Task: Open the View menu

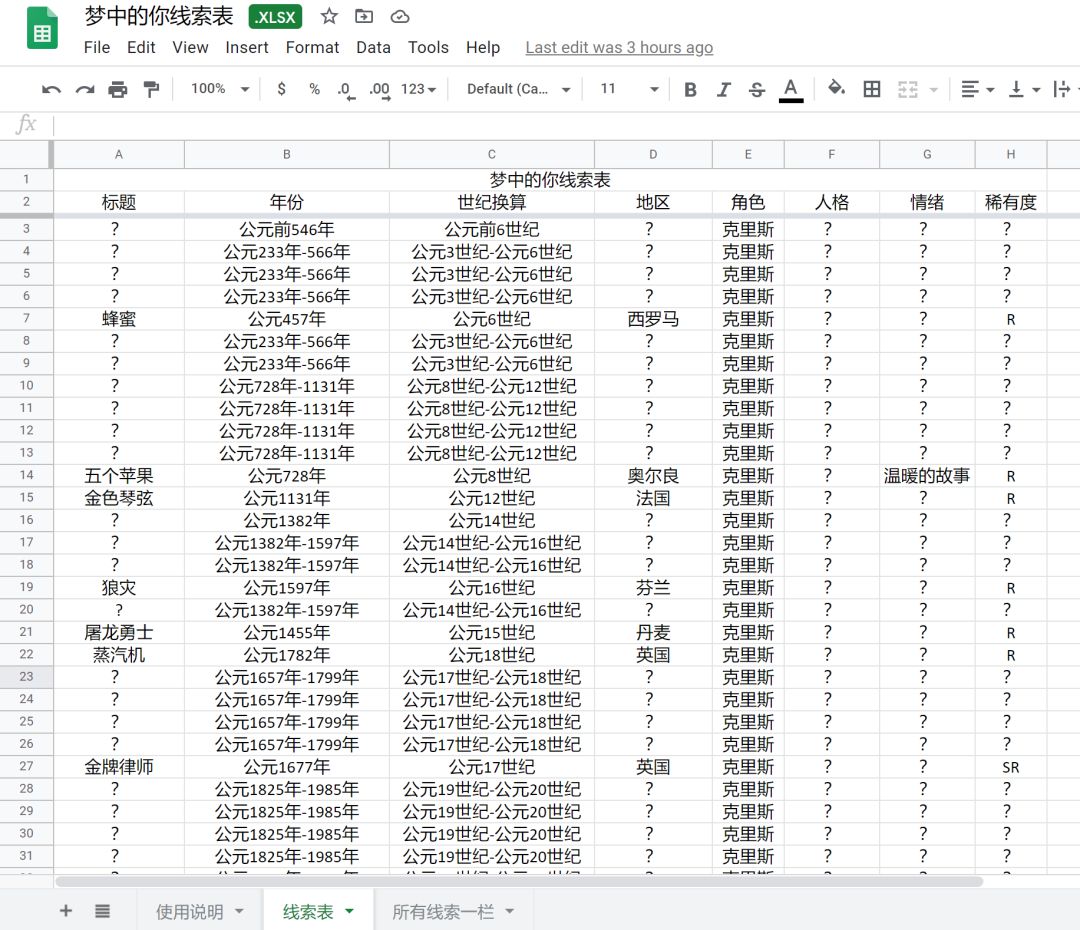Action: click(x=190, y=48)
